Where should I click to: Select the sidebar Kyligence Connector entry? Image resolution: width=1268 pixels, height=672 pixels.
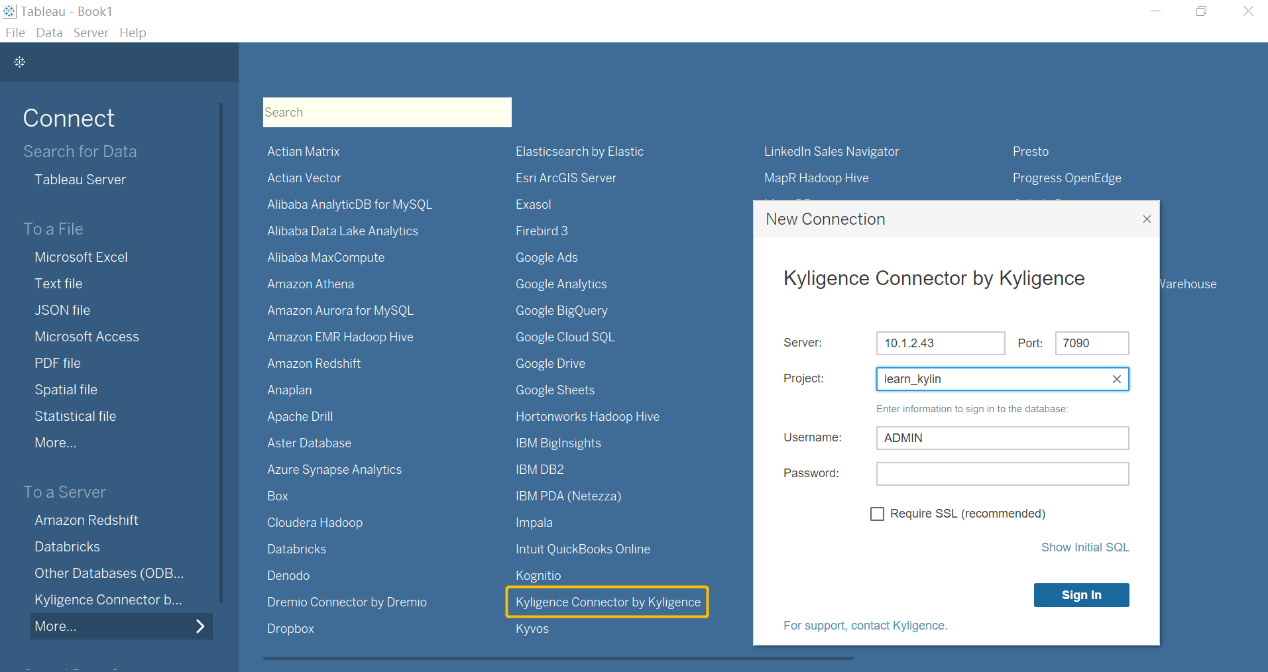(108, 600)
